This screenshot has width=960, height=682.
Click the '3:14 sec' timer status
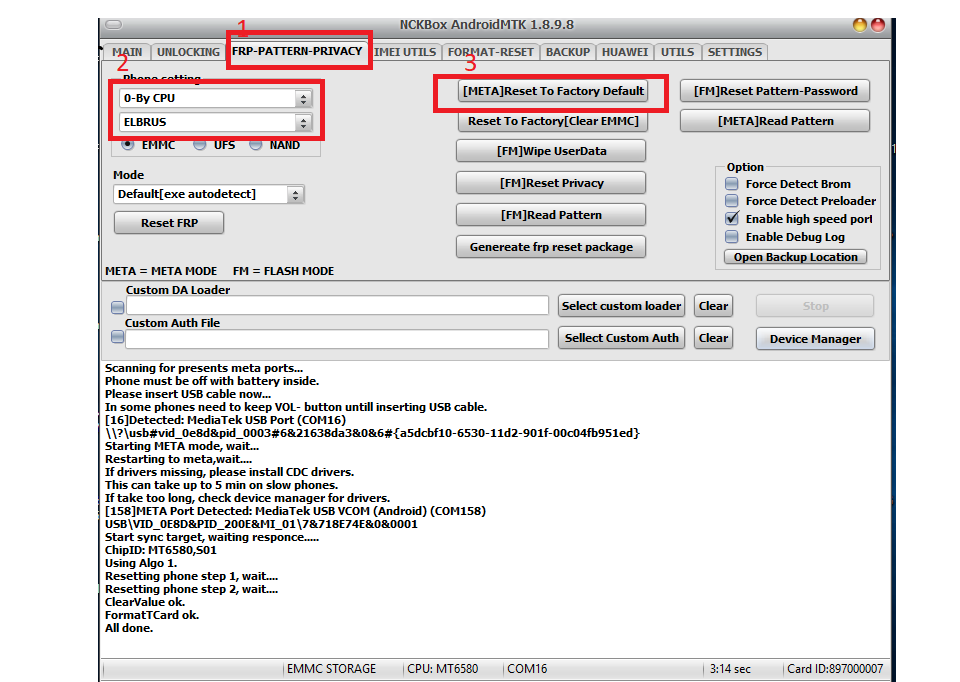point(730,669)
